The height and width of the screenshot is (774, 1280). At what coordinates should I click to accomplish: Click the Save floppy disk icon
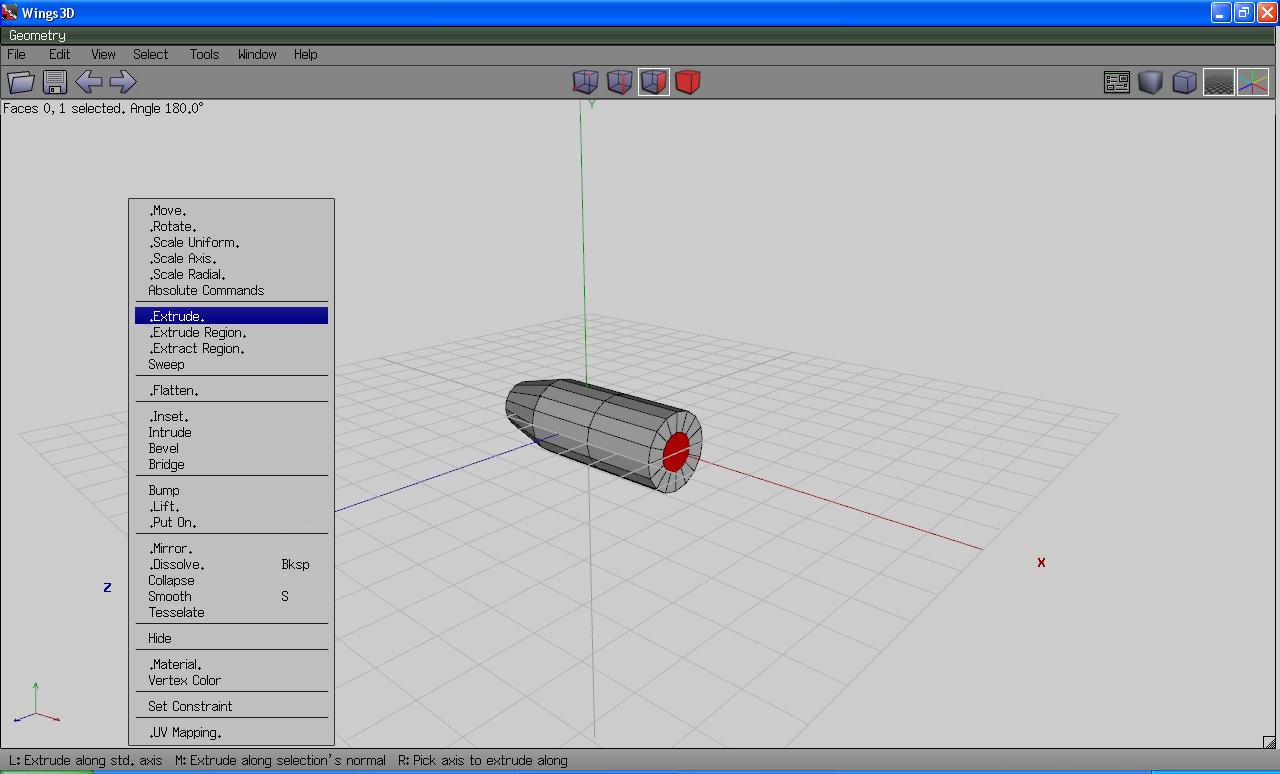point(55,82)
